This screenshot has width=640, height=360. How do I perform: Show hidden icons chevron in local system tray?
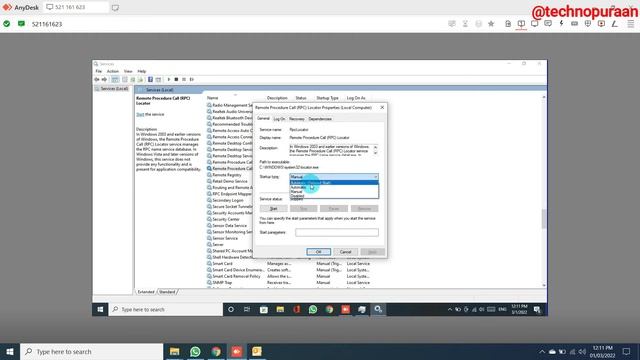(542, 351)
